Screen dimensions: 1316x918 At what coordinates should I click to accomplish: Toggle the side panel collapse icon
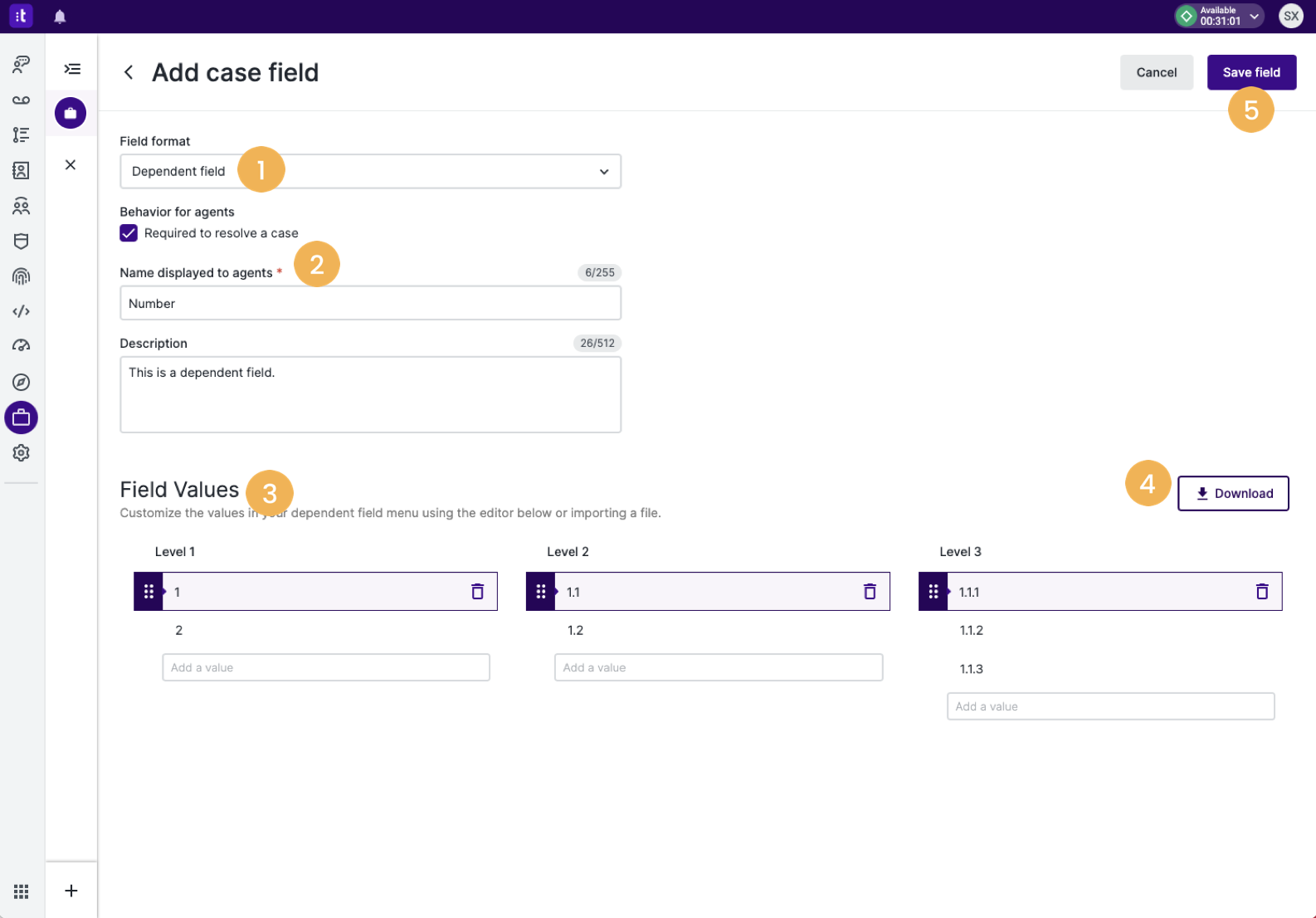point(72,69)
